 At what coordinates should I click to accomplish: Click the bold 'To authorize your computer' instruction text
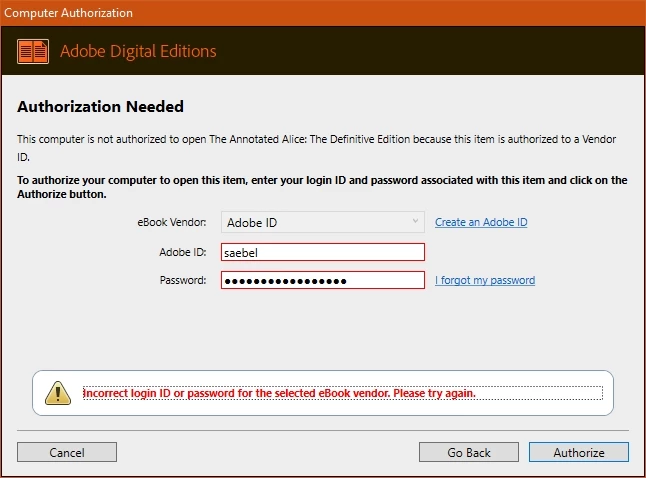[322, 187]
